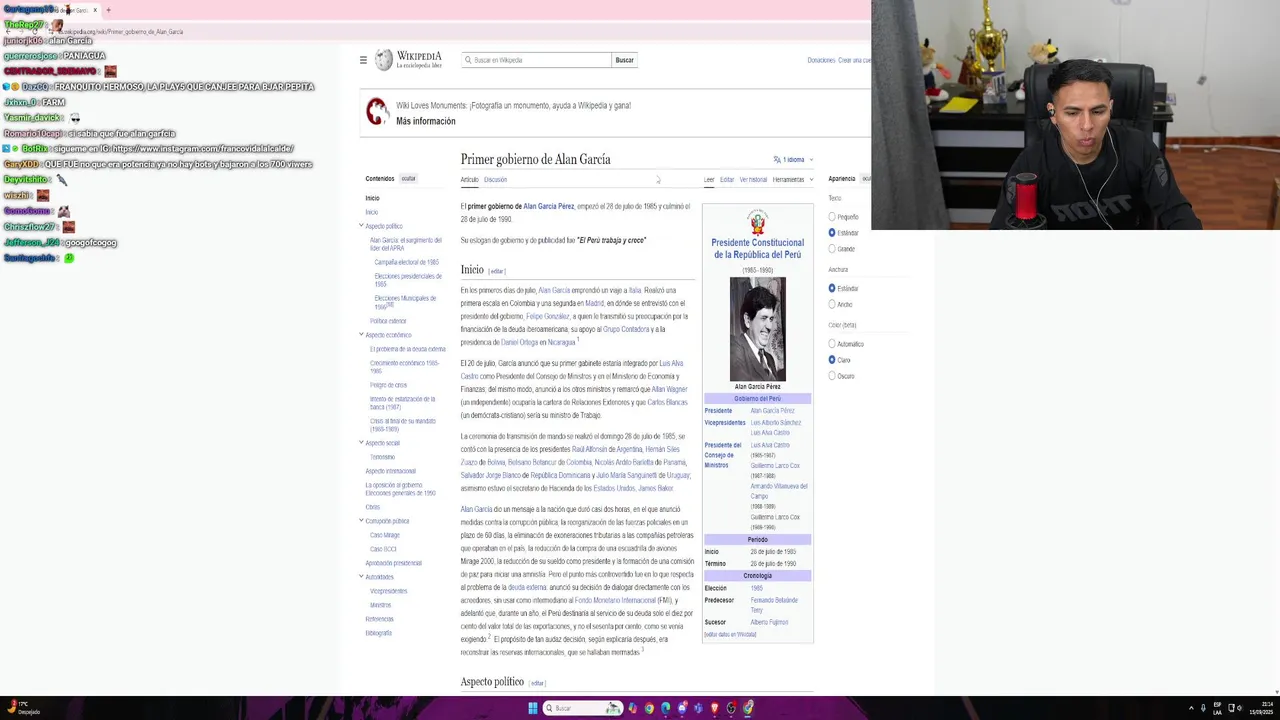Open the Alan García Pérez link in intro

548,206
